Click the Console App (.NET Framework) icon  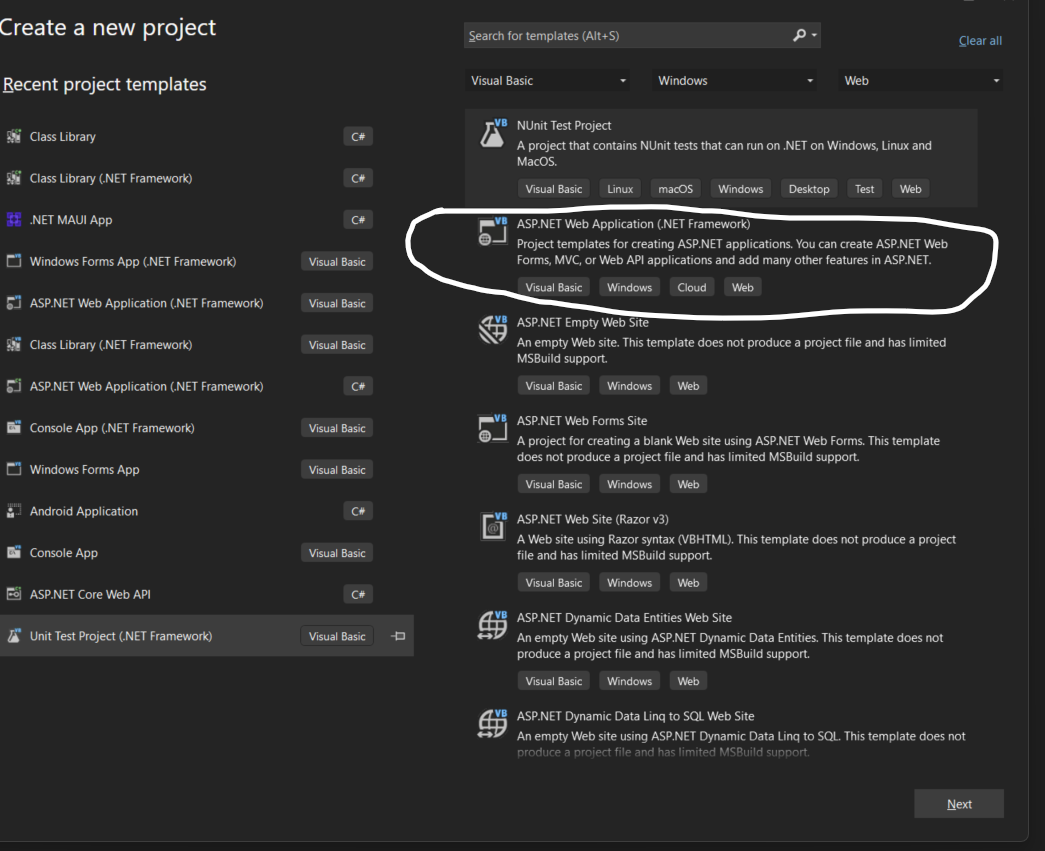pos(14,427)
